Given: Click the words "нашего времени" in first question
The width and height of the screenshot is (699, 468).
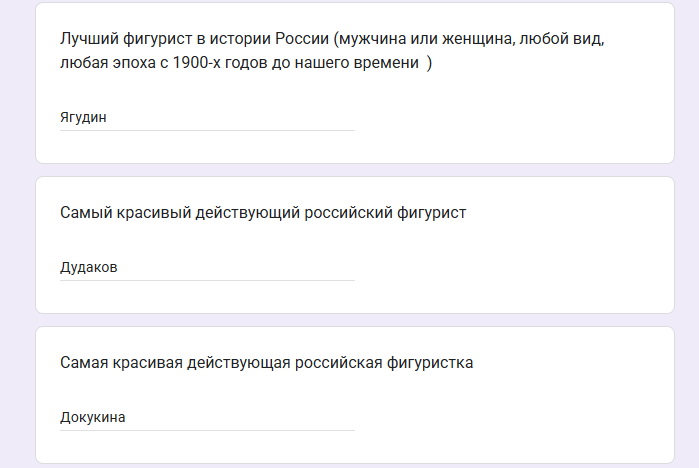Looking at the screenshot, I should pos(358,62).
